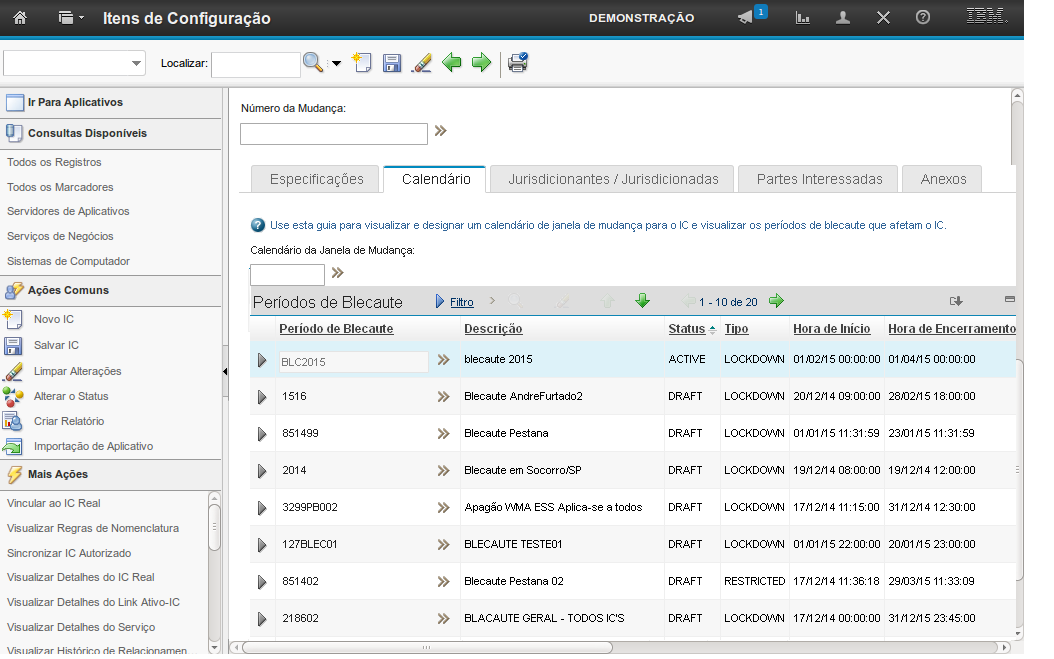This screenshot has height=659, width=1054.
Task: Open the Go To menu dropdown in header
Action: [x=70, y=18]
